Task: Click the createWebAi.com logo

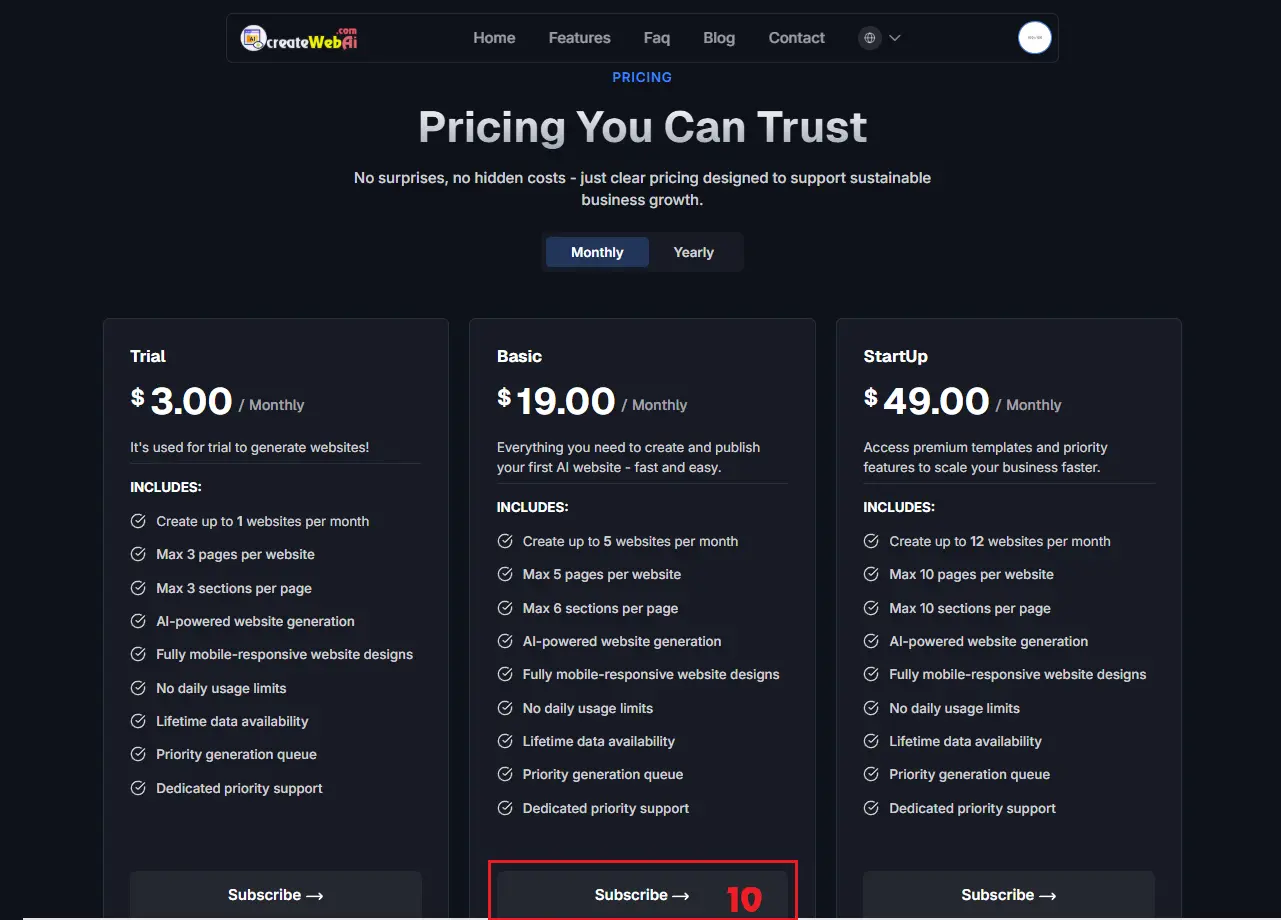Action: (x=298, y=37)
